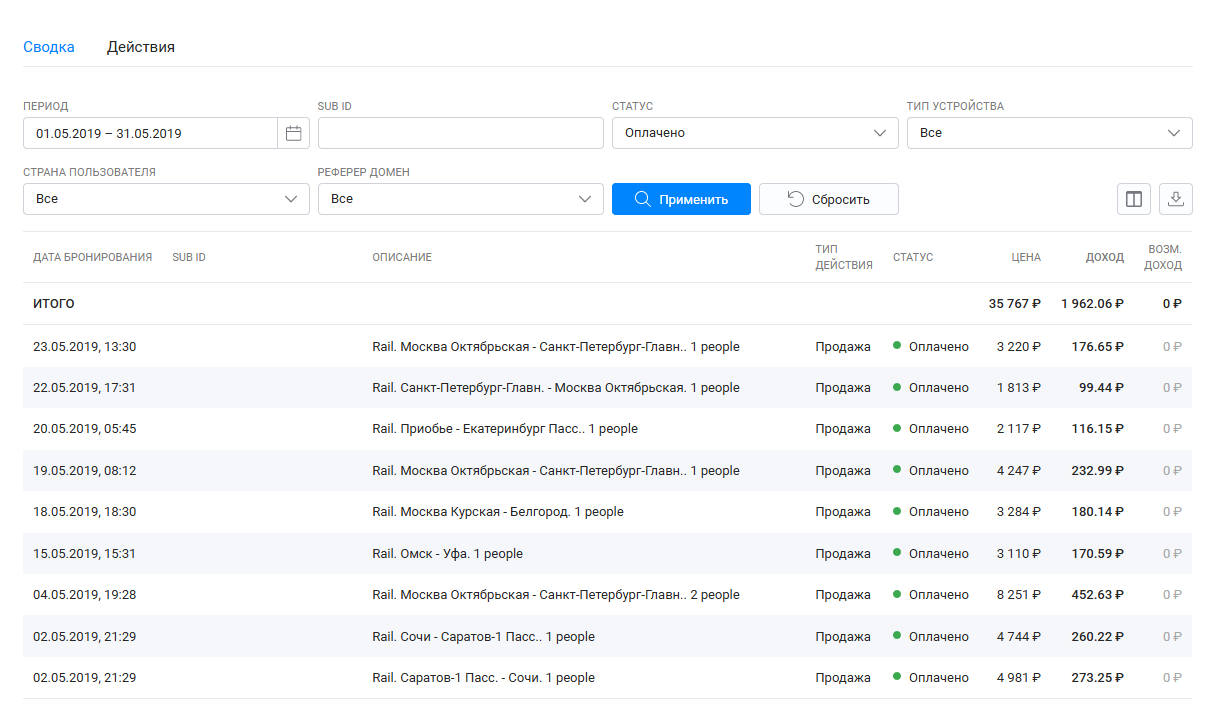Select the Москва Курская - Белгород row
The width and height of the screenshot is (1219, 724).
coord(497,512)
